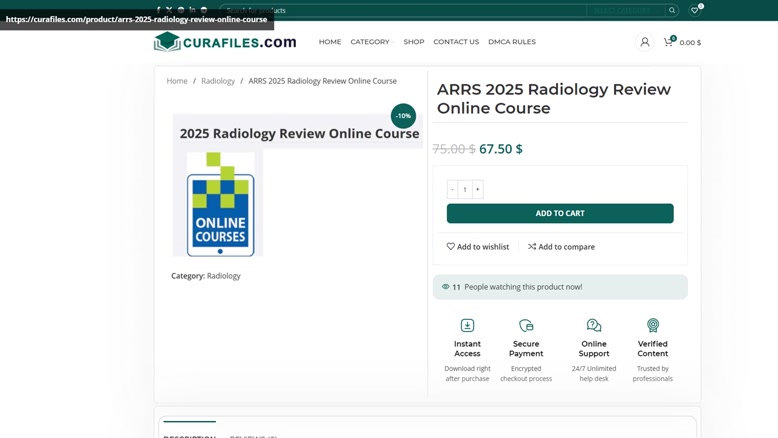Screen dimensions: 778x438
Task: Open the shopping cart icon
Action: (x=668, y=42)
